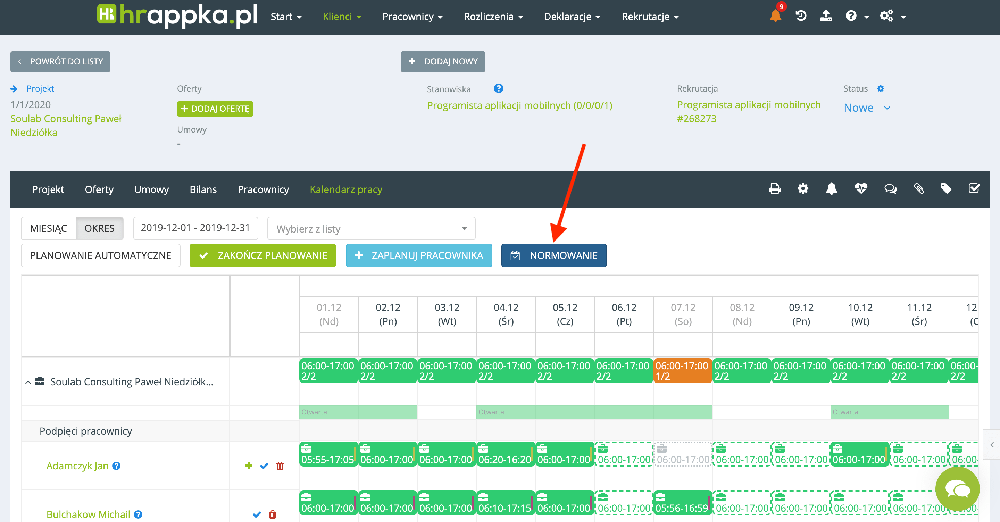
Task: Delete Bulchakow Michail using trash icon
Action: pos(272,514)
